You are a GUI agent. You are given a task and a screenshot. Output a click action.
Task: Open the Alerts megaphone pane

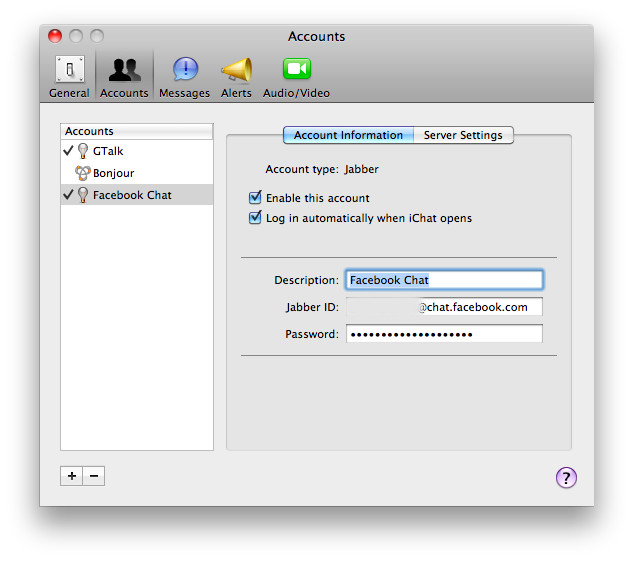[236, 76]
